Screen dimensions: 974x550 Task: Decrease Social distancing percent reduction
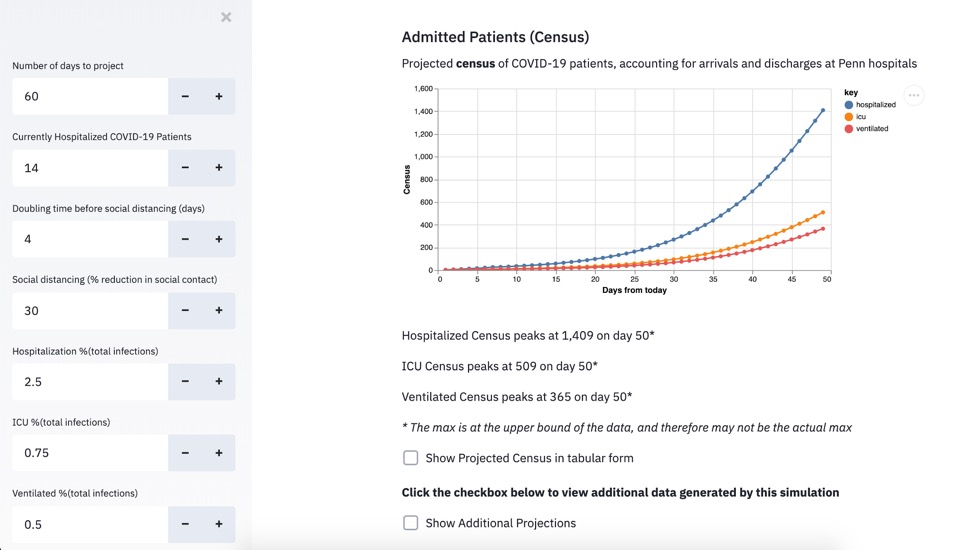pyautogui.click(x=185, y=311)
